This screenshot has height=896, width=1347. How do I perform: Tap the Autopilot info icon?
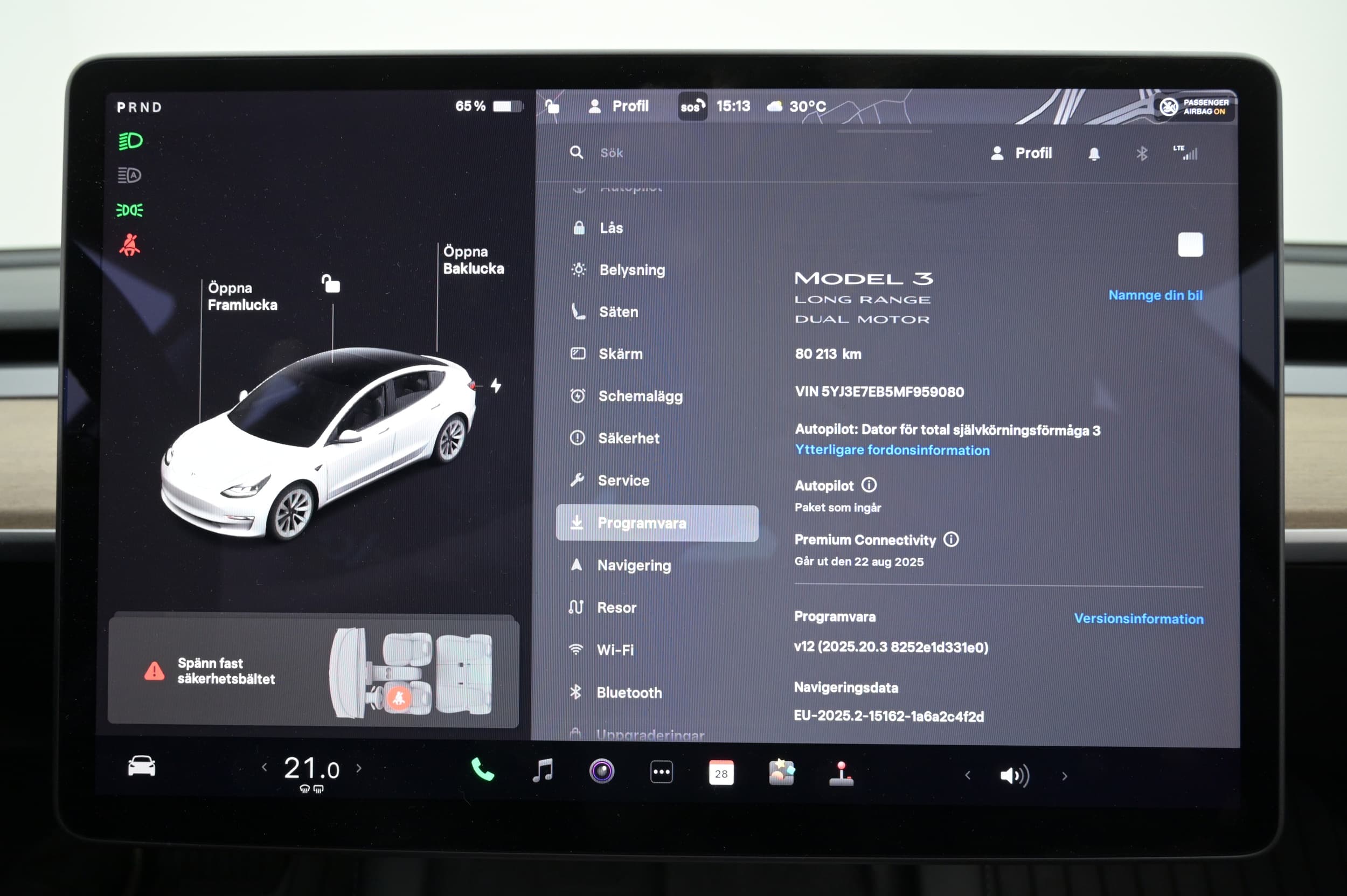coord(869,485)
